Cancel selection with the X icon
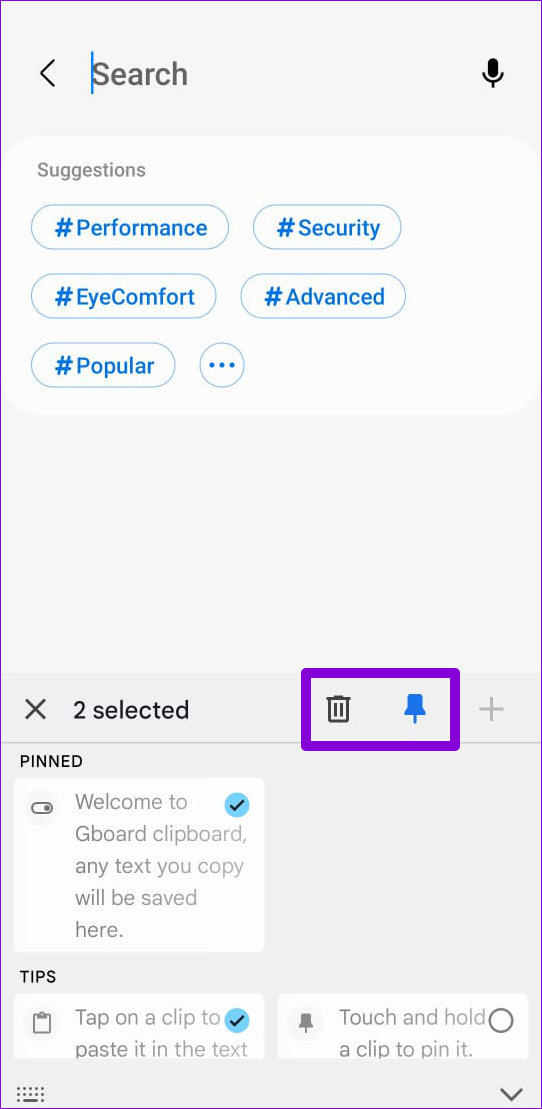Image resolution: width=542 pixels, height=1109 pixels. (35, 709)
